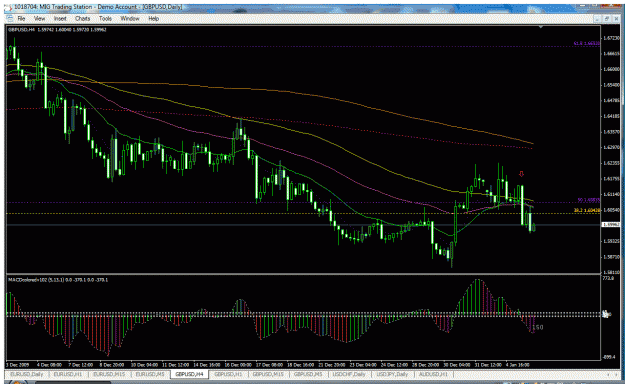Click the 4 Jan 16:00 time axis label
The height and width of the screenshot is (384, 625).
point(517,365)
